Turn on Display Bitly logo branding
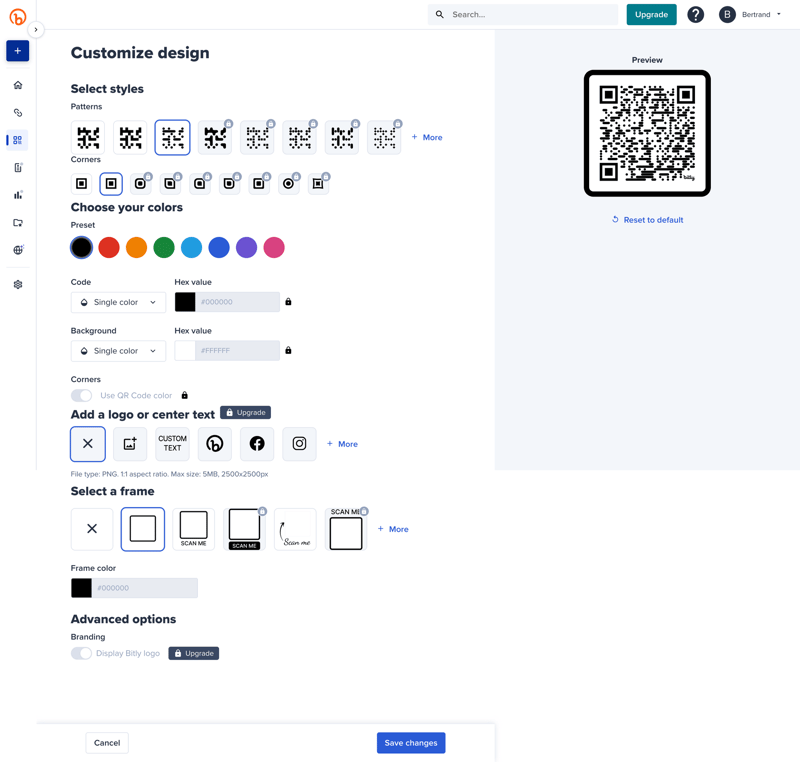 (81, 652)
